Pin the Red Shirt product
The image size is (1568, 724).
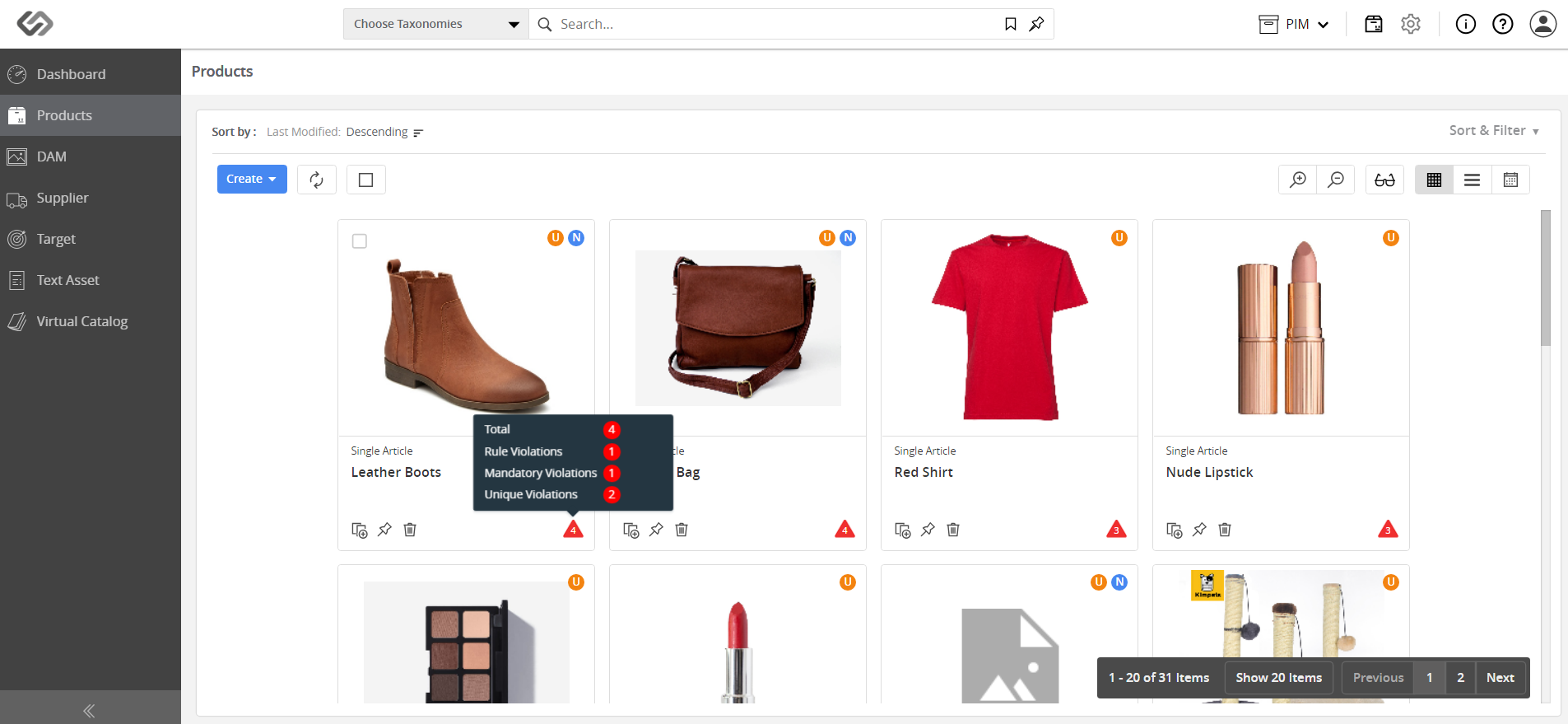[928, 530]
